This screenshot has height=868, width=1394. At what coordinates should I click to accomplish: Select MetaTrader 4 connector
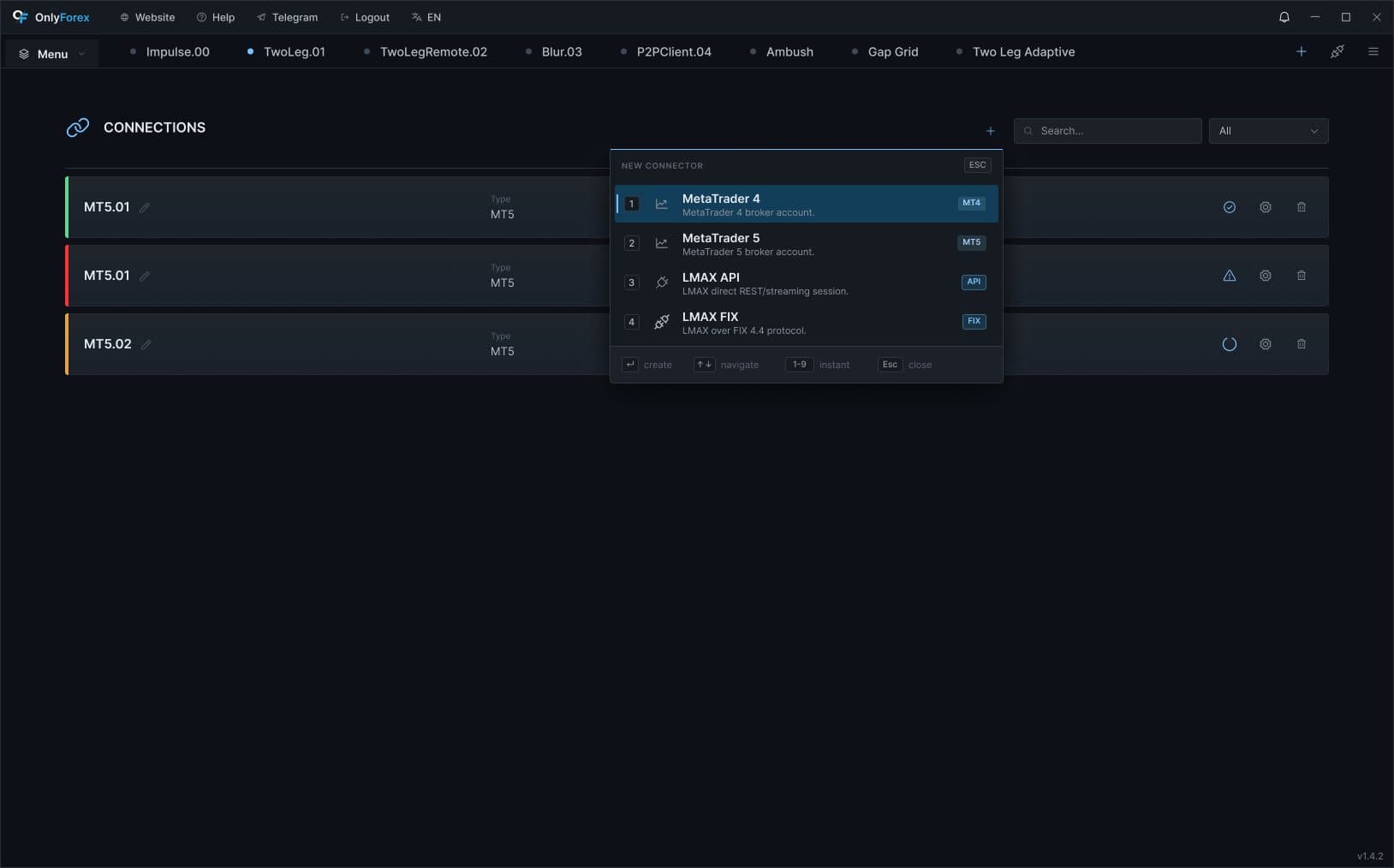pyautogui.click(x=807, y=204)
